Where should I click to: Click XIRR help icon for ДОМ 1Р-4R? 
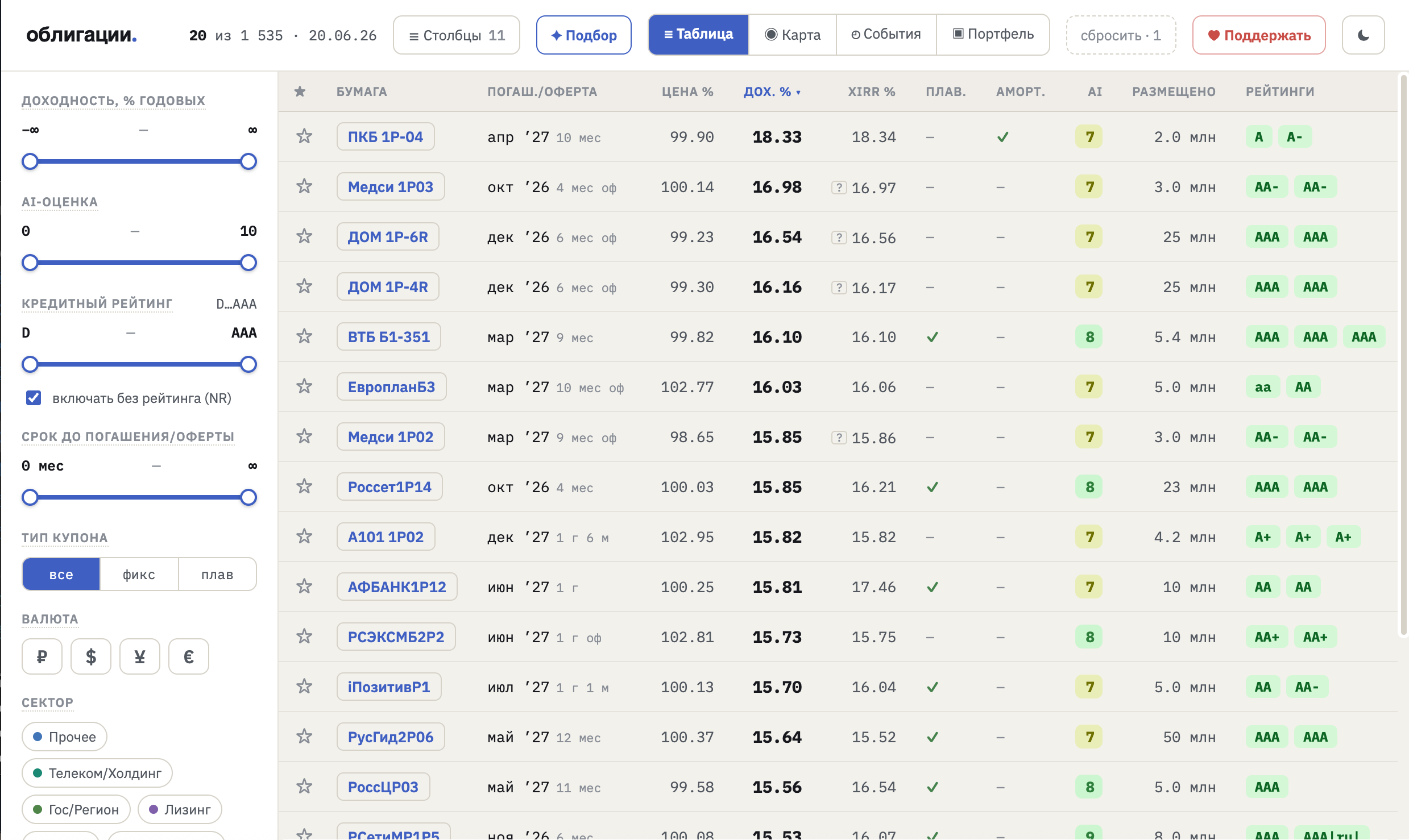839,288
